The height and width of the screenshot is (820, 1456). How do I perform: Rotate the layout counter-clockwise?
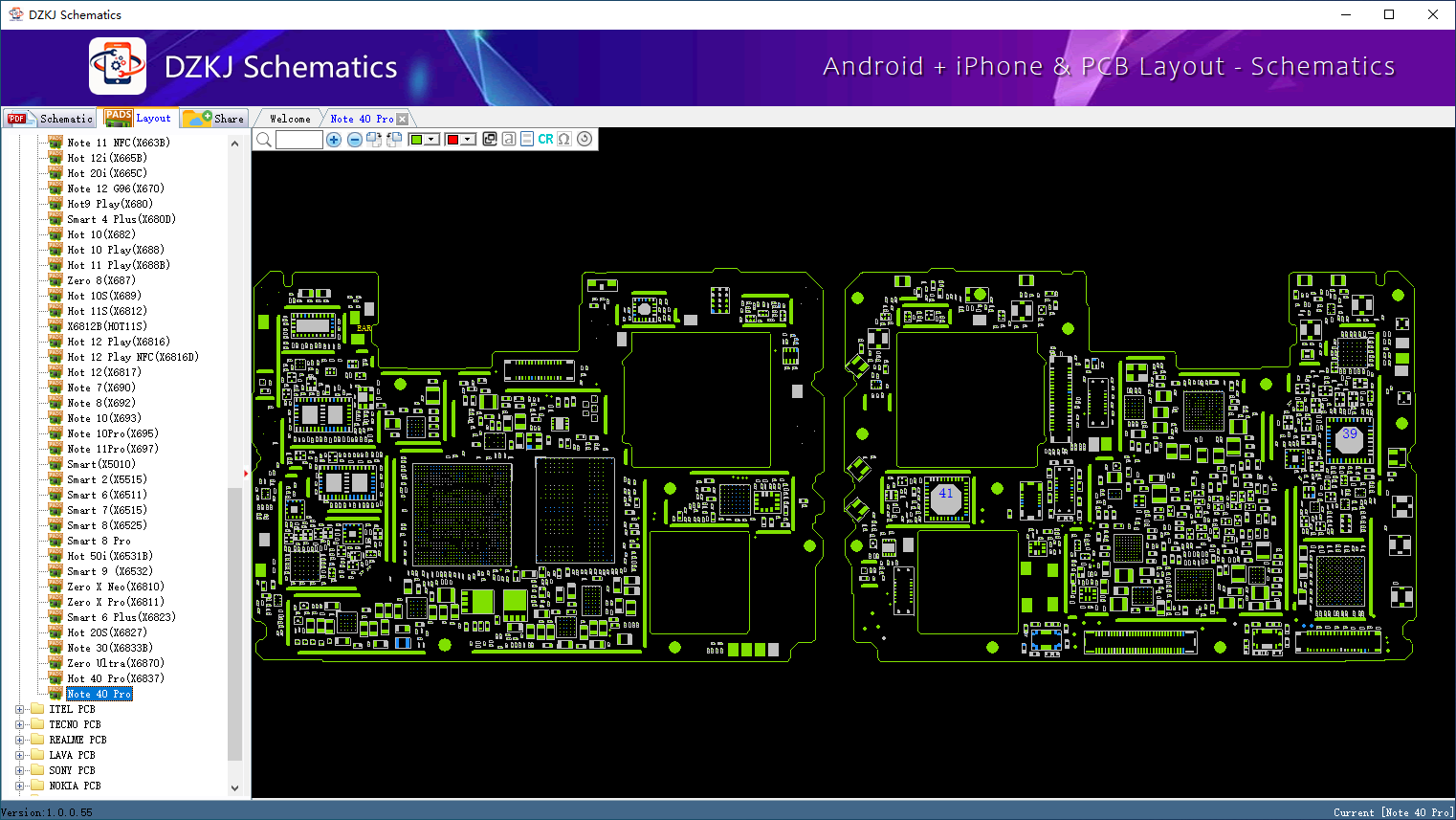coord(393,140)
